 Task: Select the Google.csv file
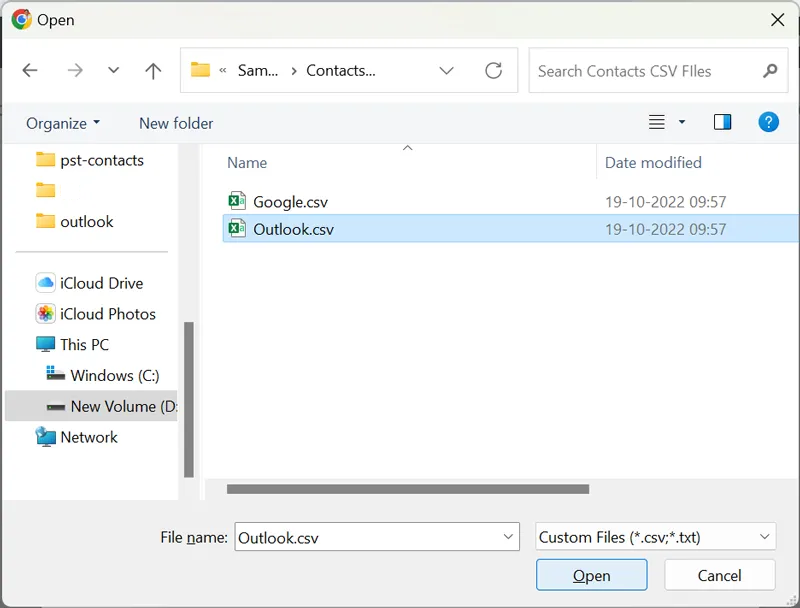coord(290,202)
